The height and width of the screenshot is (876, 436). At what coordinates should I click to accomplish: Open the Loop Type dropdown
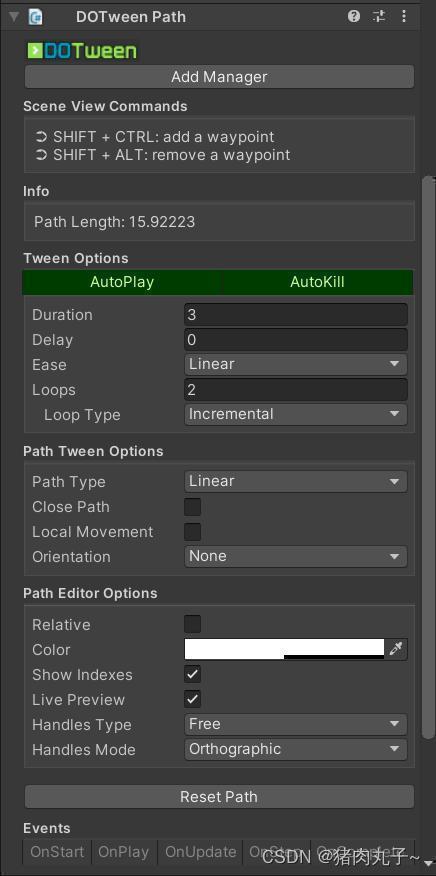296,415
